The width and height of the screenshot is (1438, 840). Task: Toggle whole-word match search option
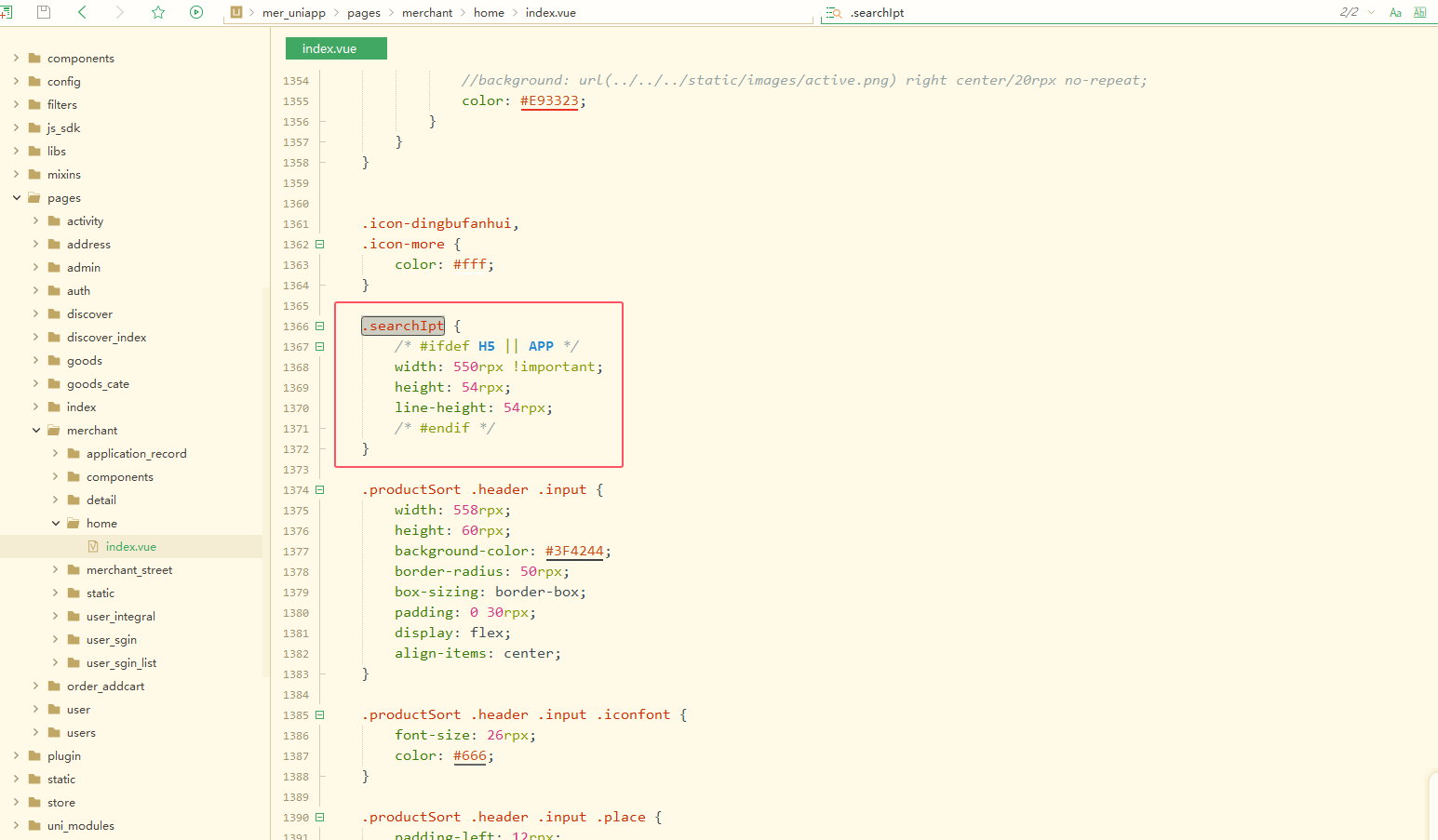click(x=1419, y=12)
